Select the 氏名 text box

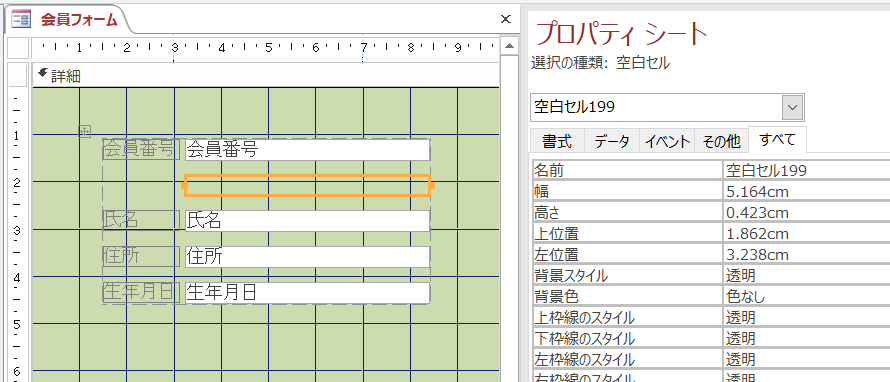click(x=307, y=221)
